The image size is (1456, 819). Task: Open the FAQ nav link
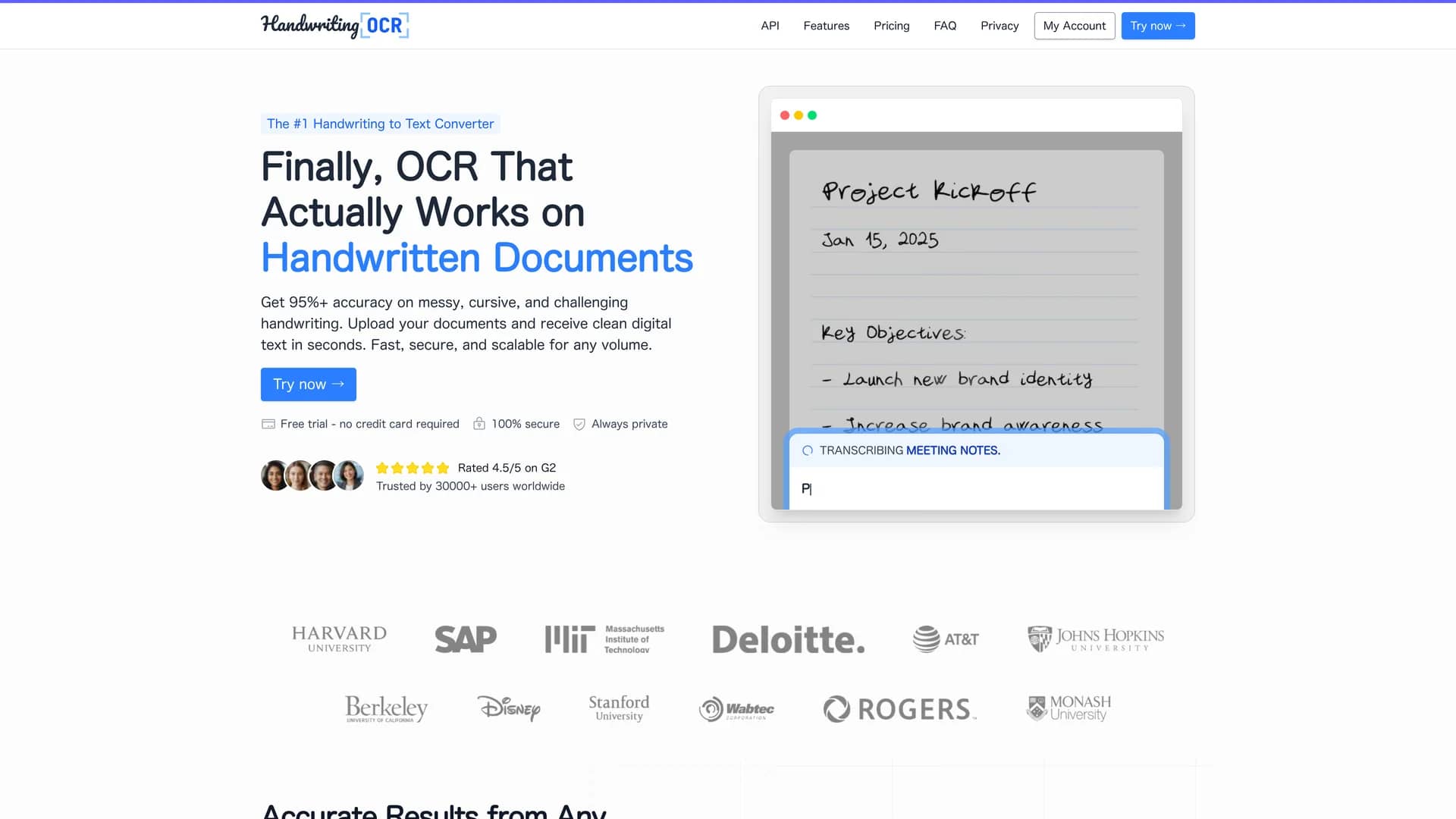pyautogui.click(x=945, y=26)
